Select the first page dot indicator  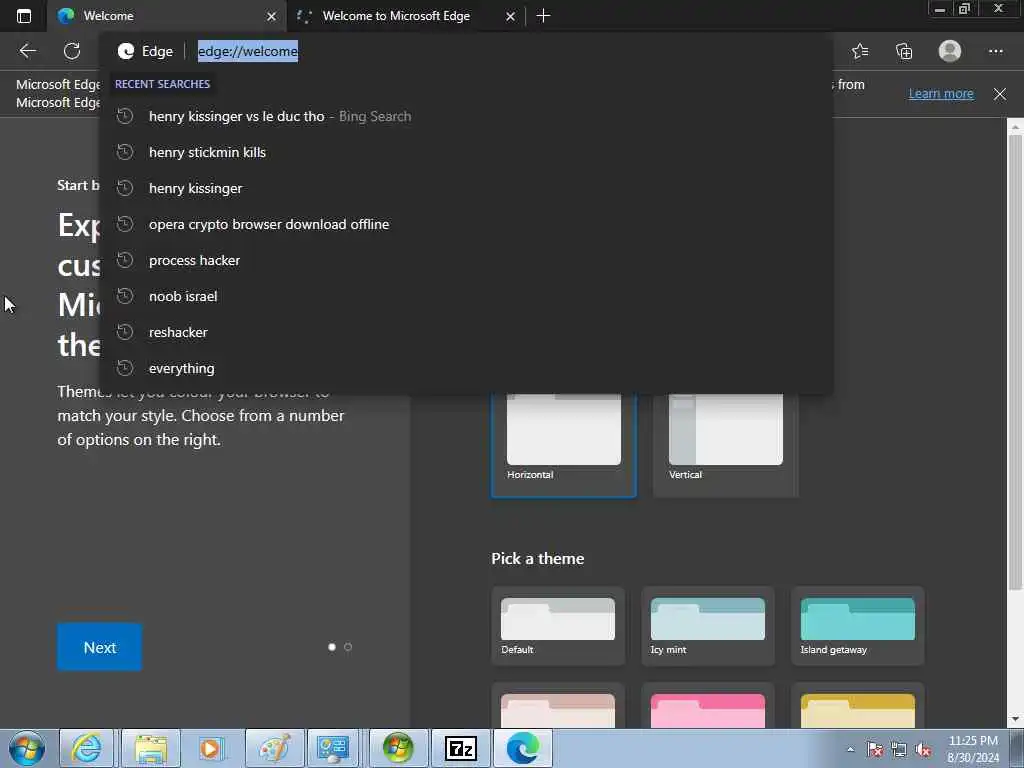[332, 647]
